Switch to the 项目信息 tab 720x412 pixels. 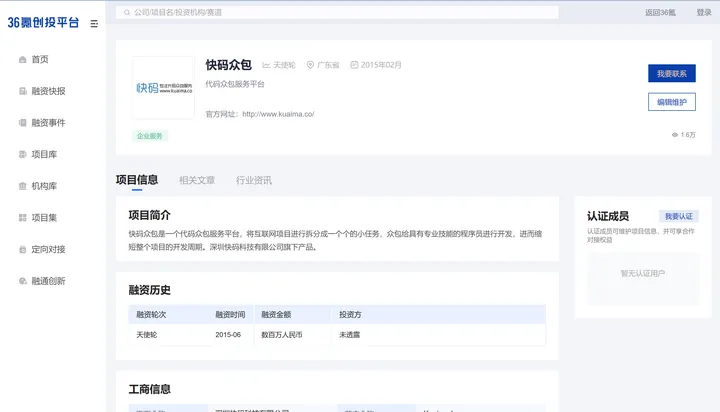(x=137, y=180)
